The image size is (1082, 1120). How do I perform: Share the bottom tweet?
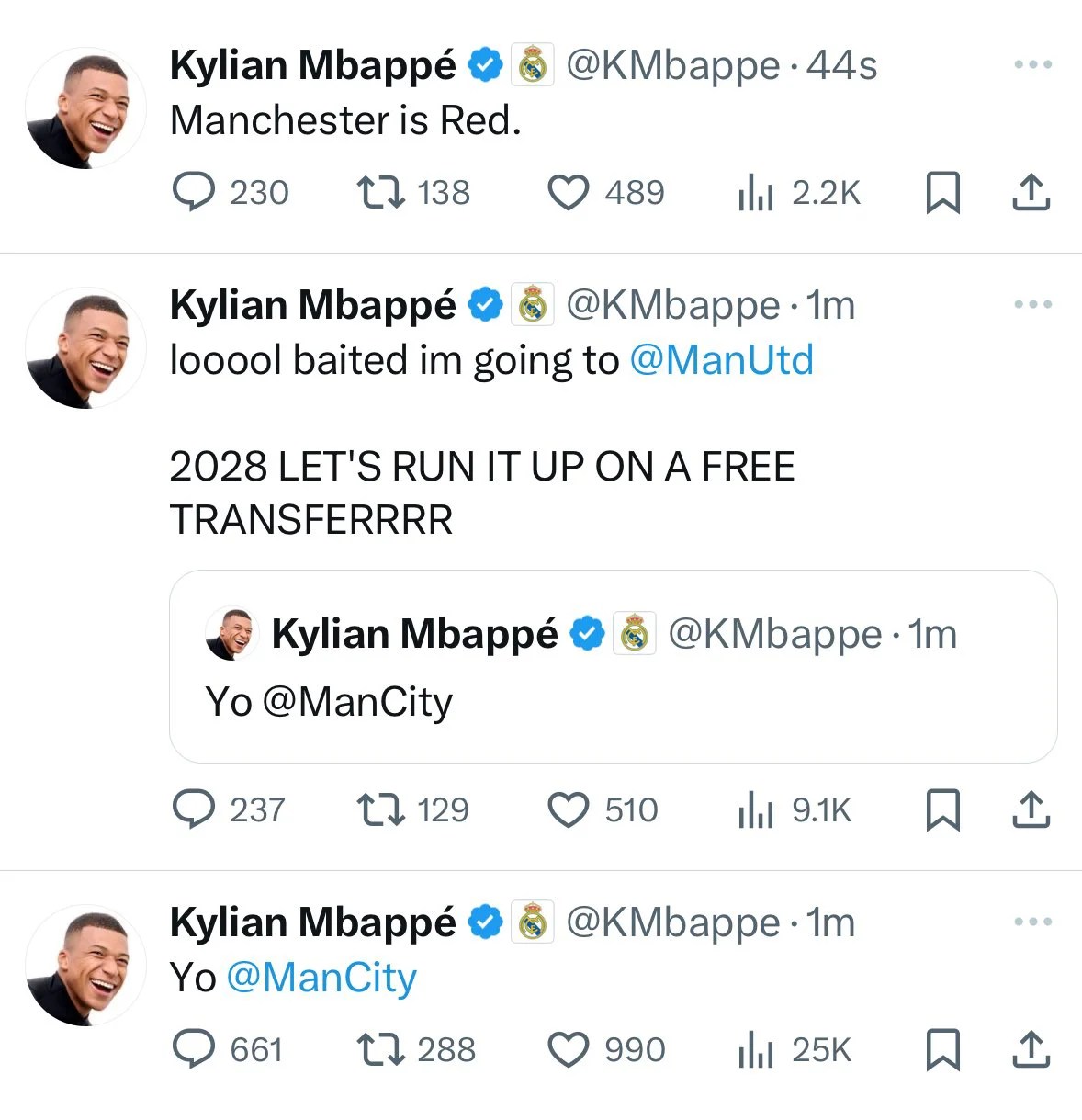(x=1031, y=1050)
